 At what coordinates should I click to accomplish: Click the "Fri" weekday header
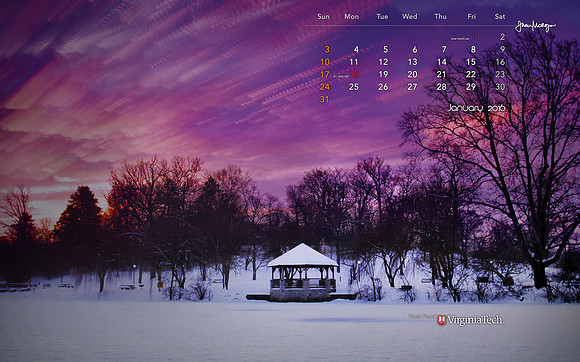472,17
